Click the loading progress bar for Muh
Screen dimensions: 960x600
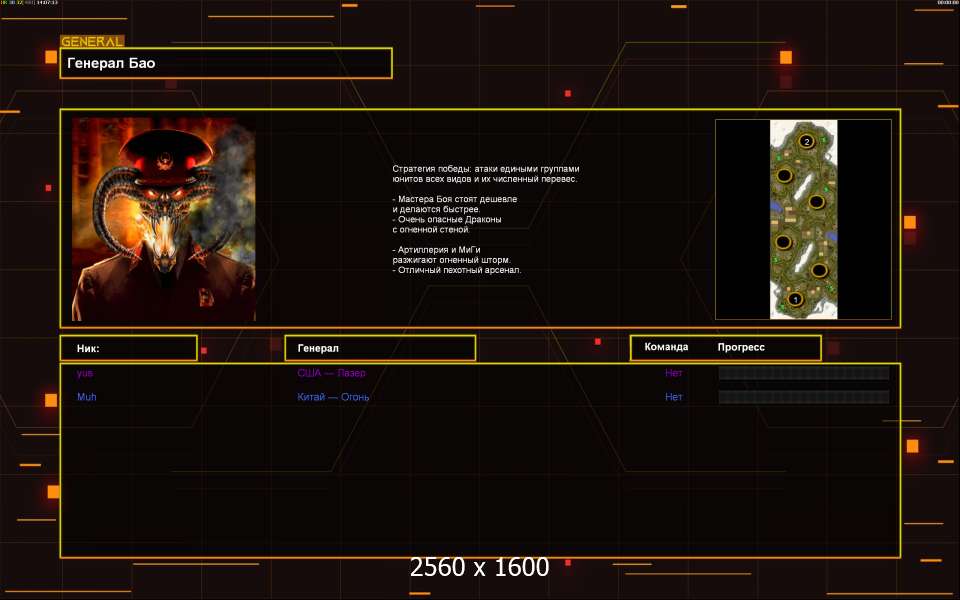(x=803, y=397)
